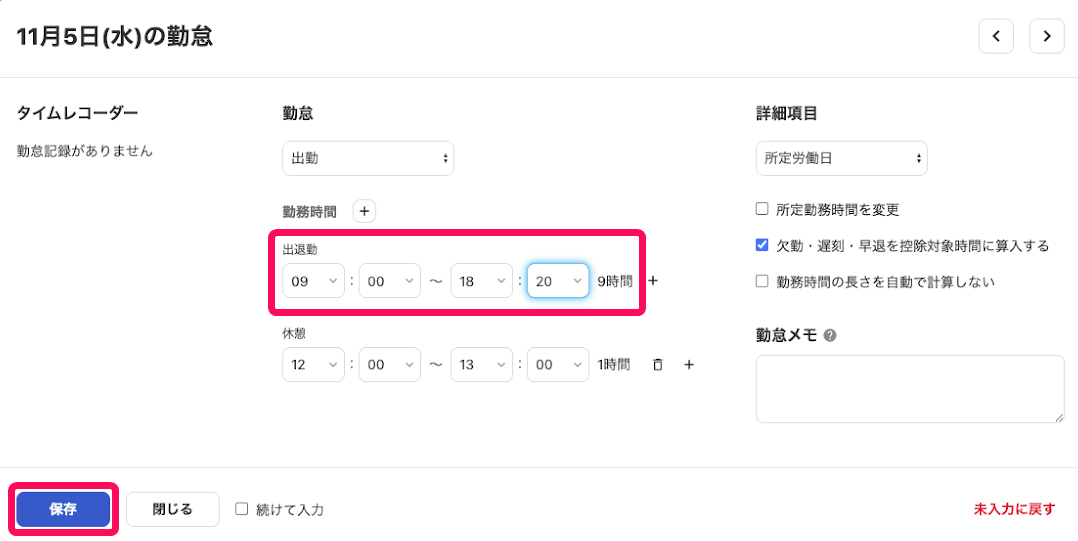The width and height of the screenshot is (1078, 541).
Task: Enable 所定勤務時間を変更 checkbox
Action: coord(762,208)
